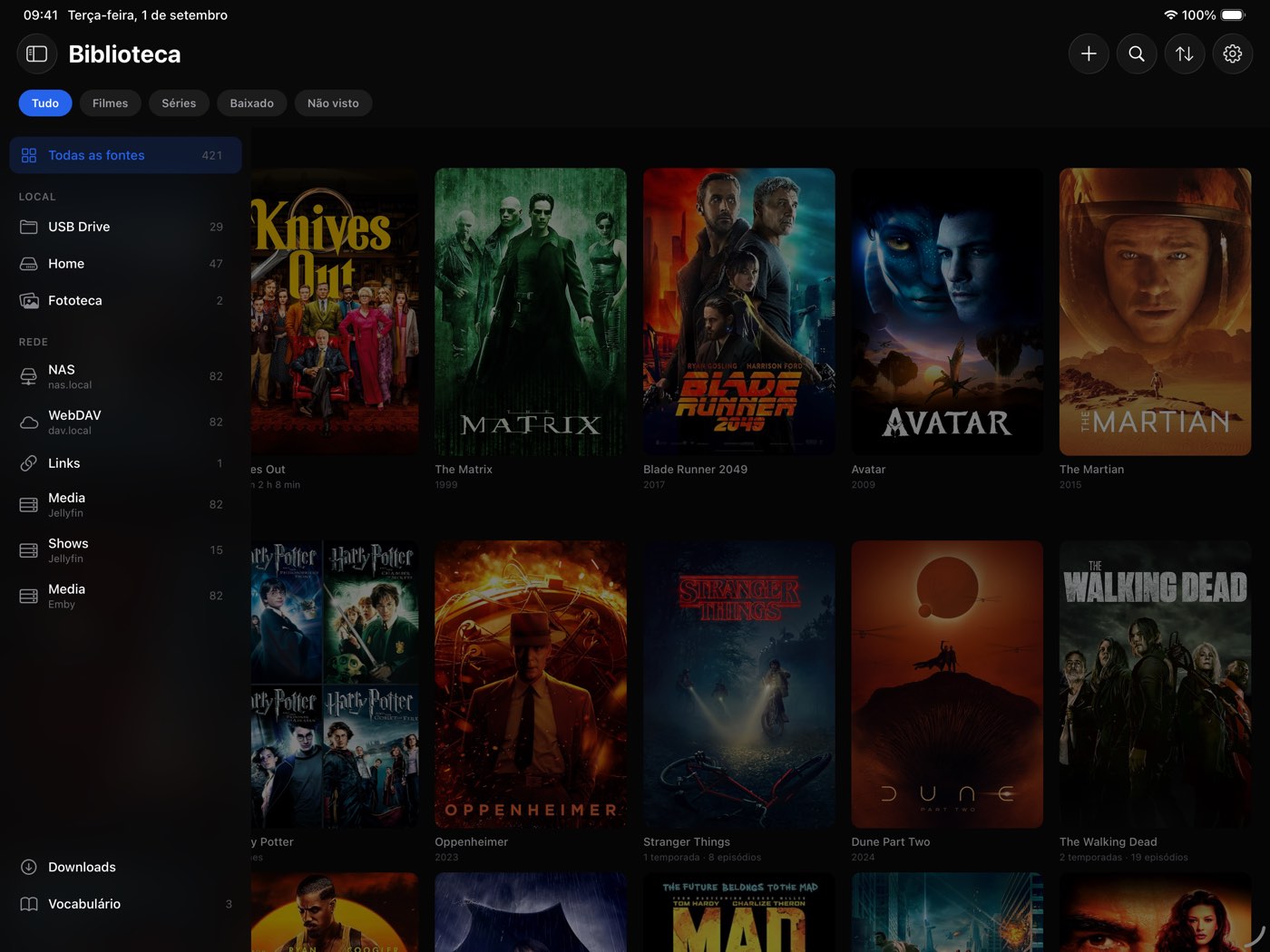Click the network drive icon for NAS
Image resolution: width=1270 pixels, height=952 pixels.
point(29,376)
